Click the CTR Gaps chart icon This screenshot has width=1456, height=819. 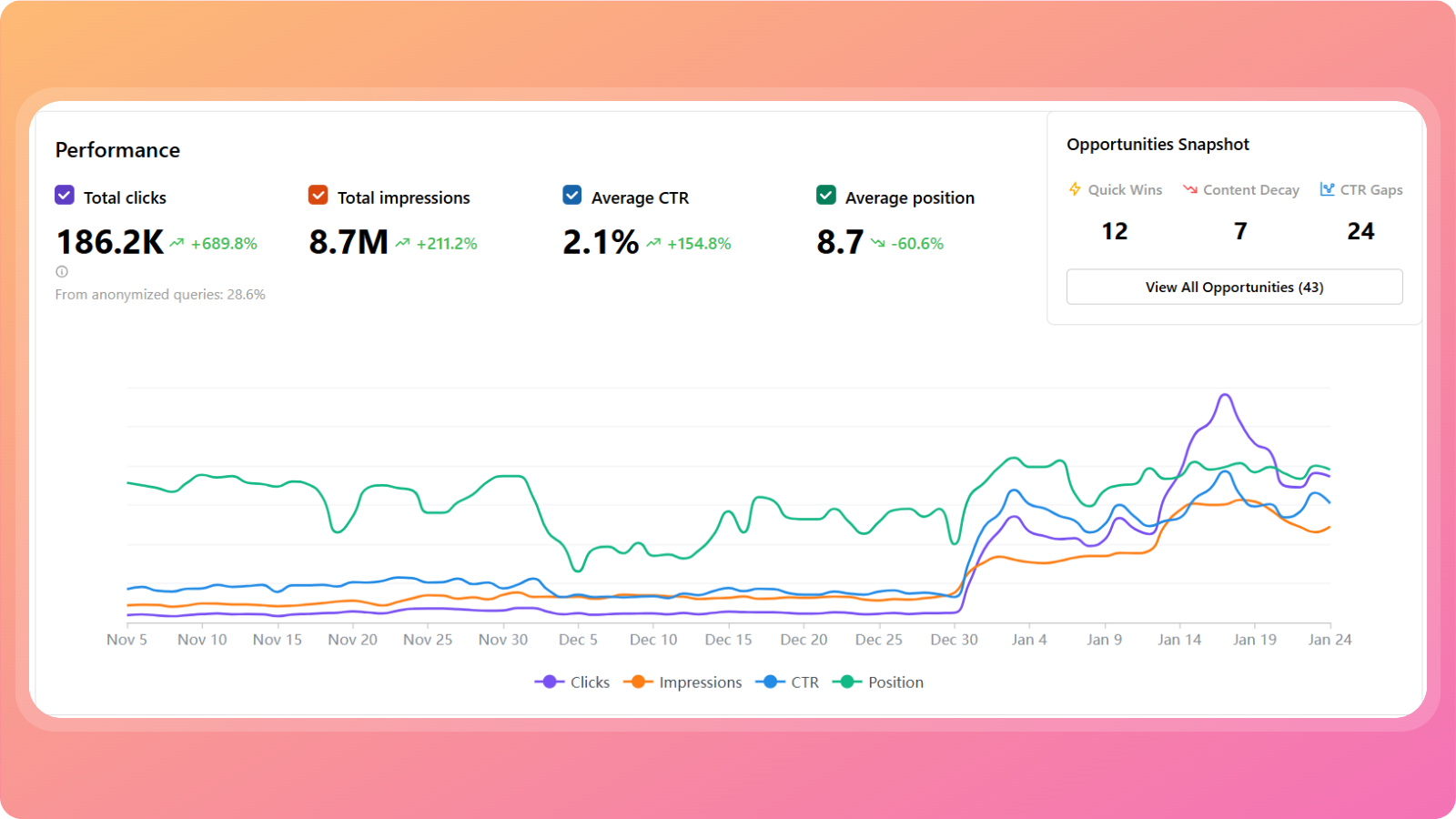1327,189
